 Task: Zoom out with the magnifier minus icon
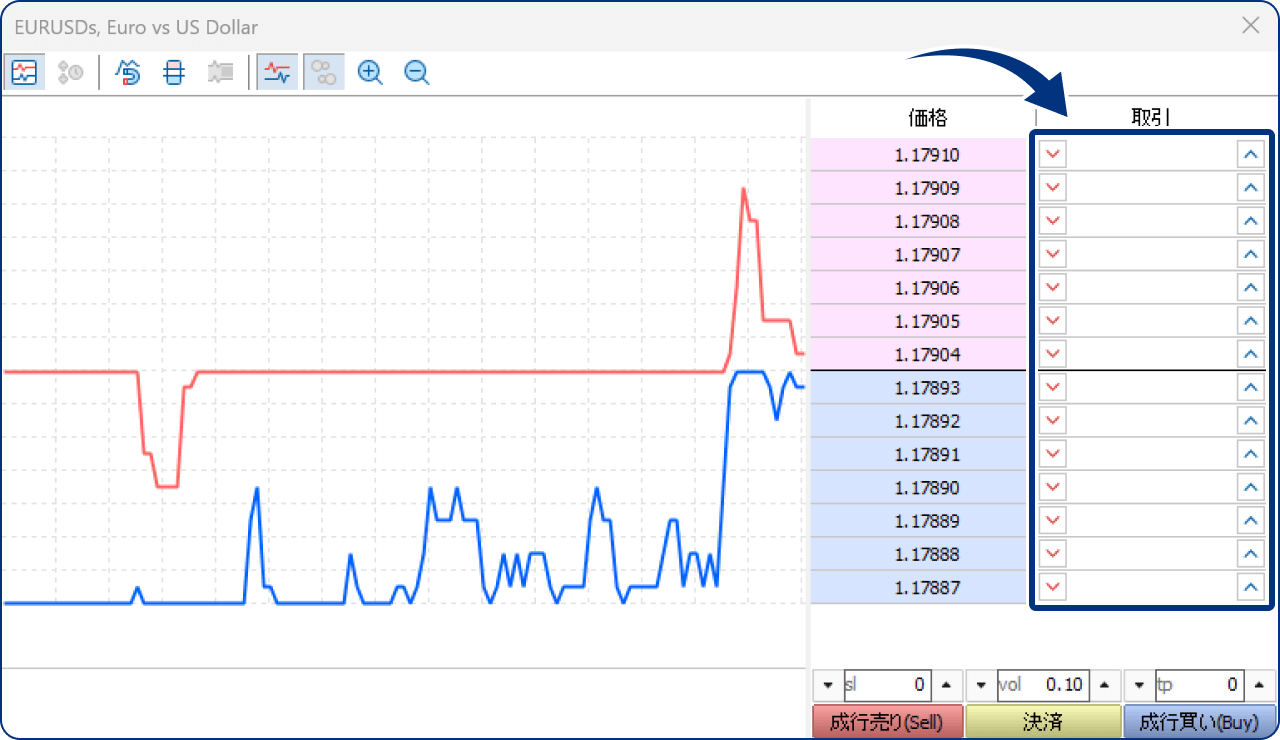click(x=416, y=72)
